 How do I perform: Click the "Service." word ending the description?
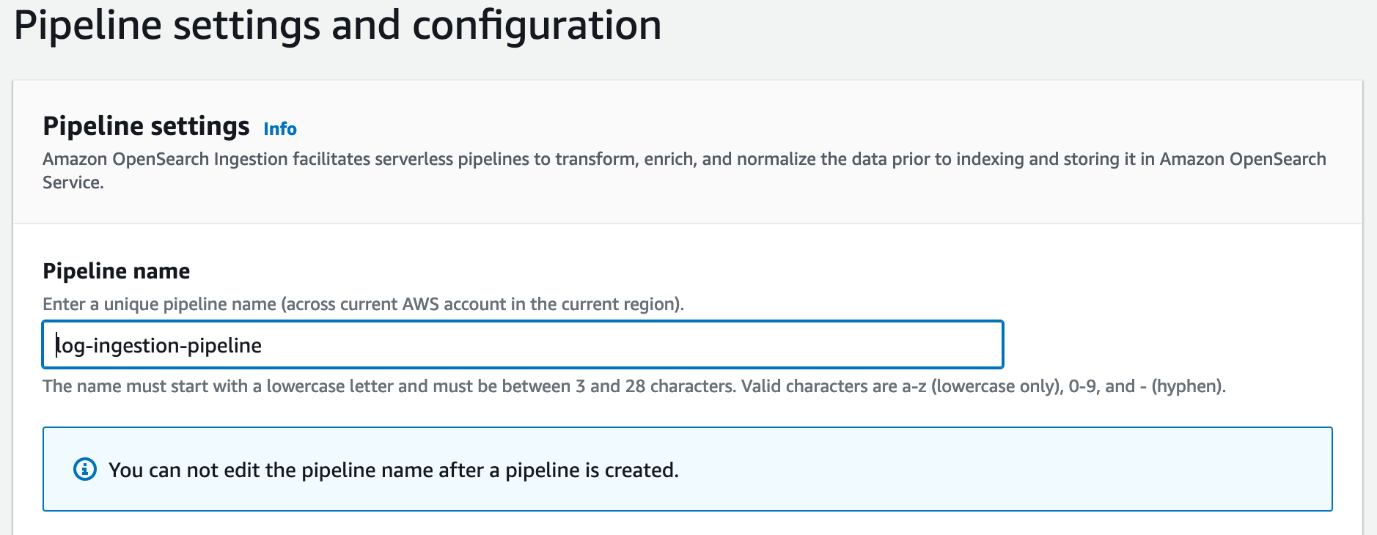point(72,184)
